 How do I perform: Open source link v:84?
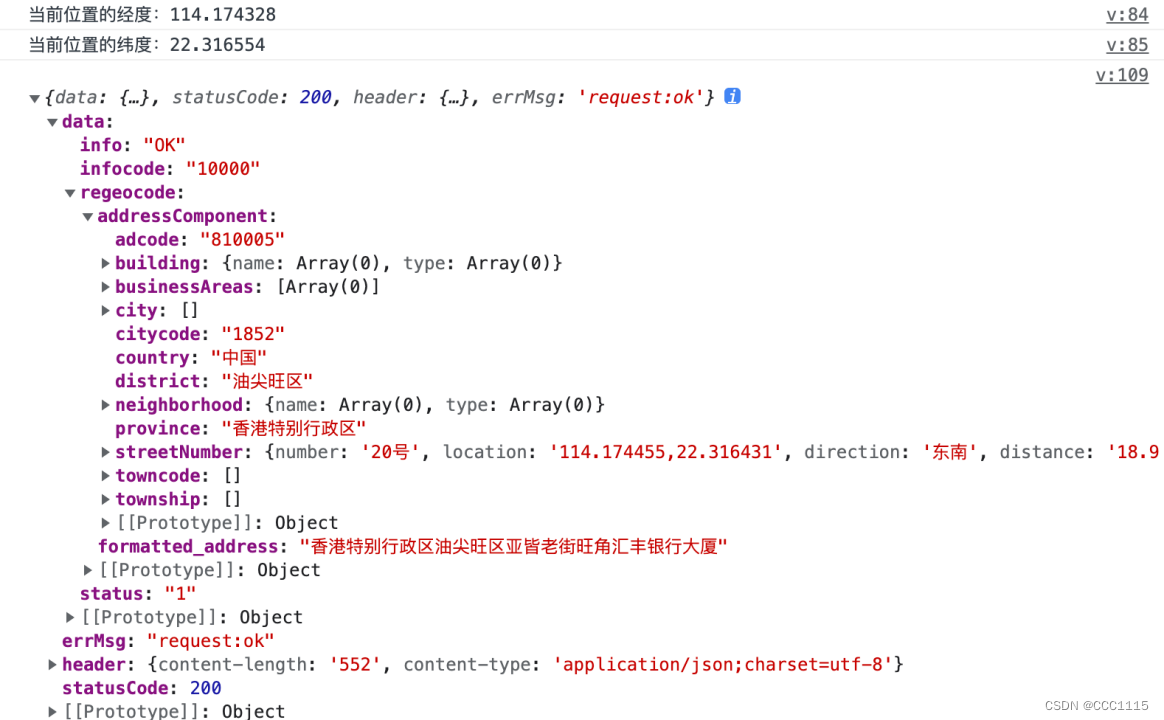[x=1127, y=15]
